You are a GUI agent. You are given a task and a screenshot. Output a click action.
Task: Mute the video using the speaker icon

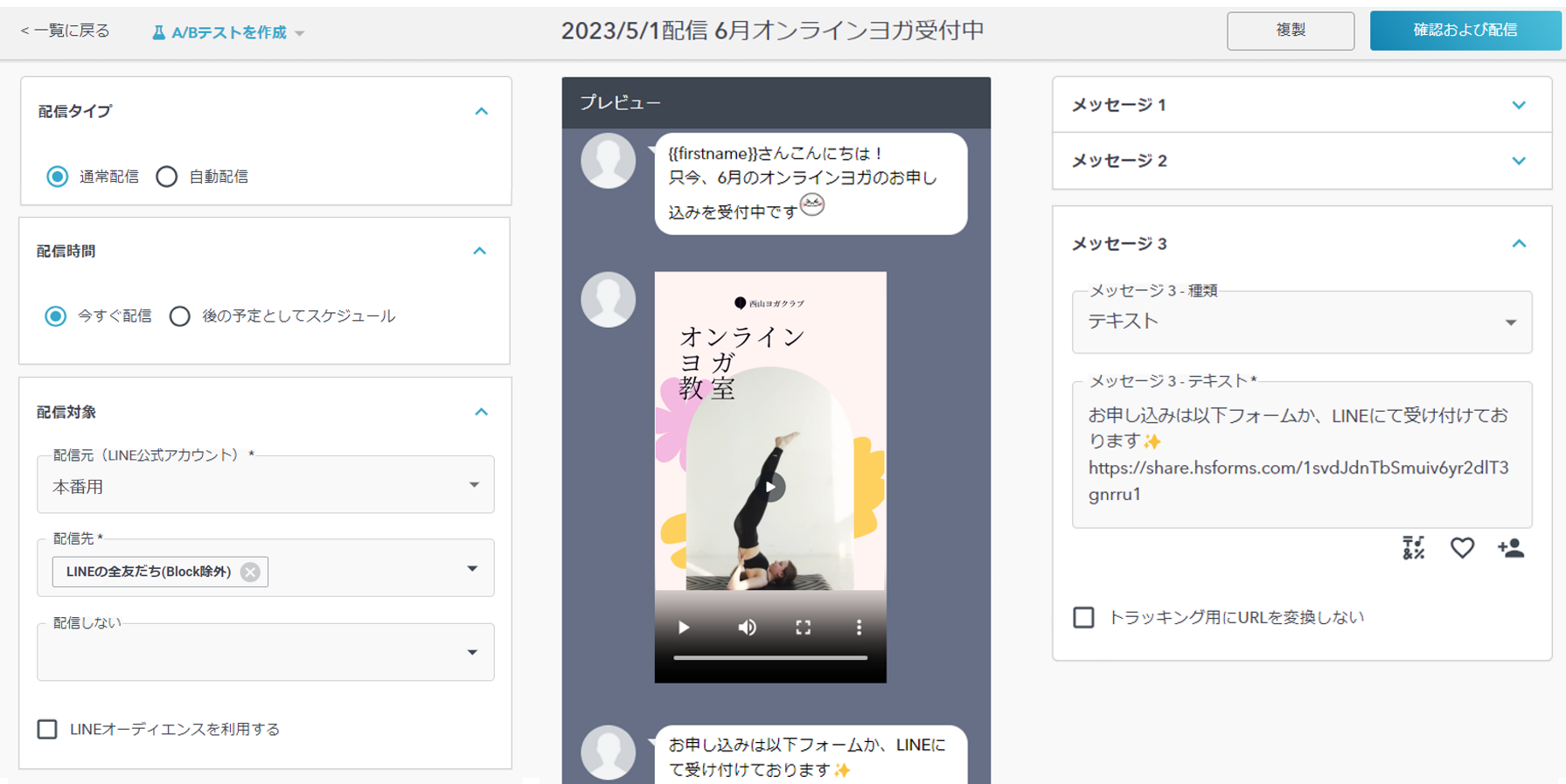747,628
